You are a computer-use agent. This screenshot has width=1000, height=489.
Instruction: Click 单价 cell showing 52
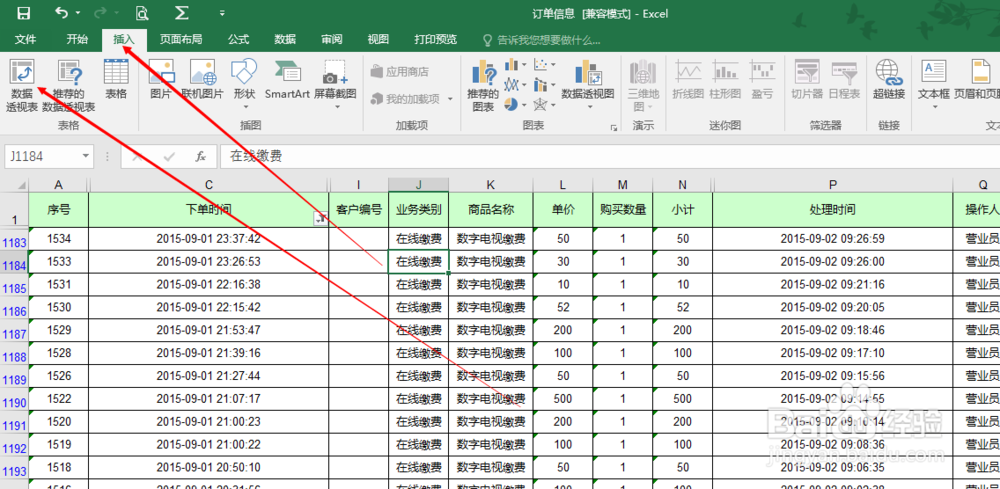click(x=563, y=307)
